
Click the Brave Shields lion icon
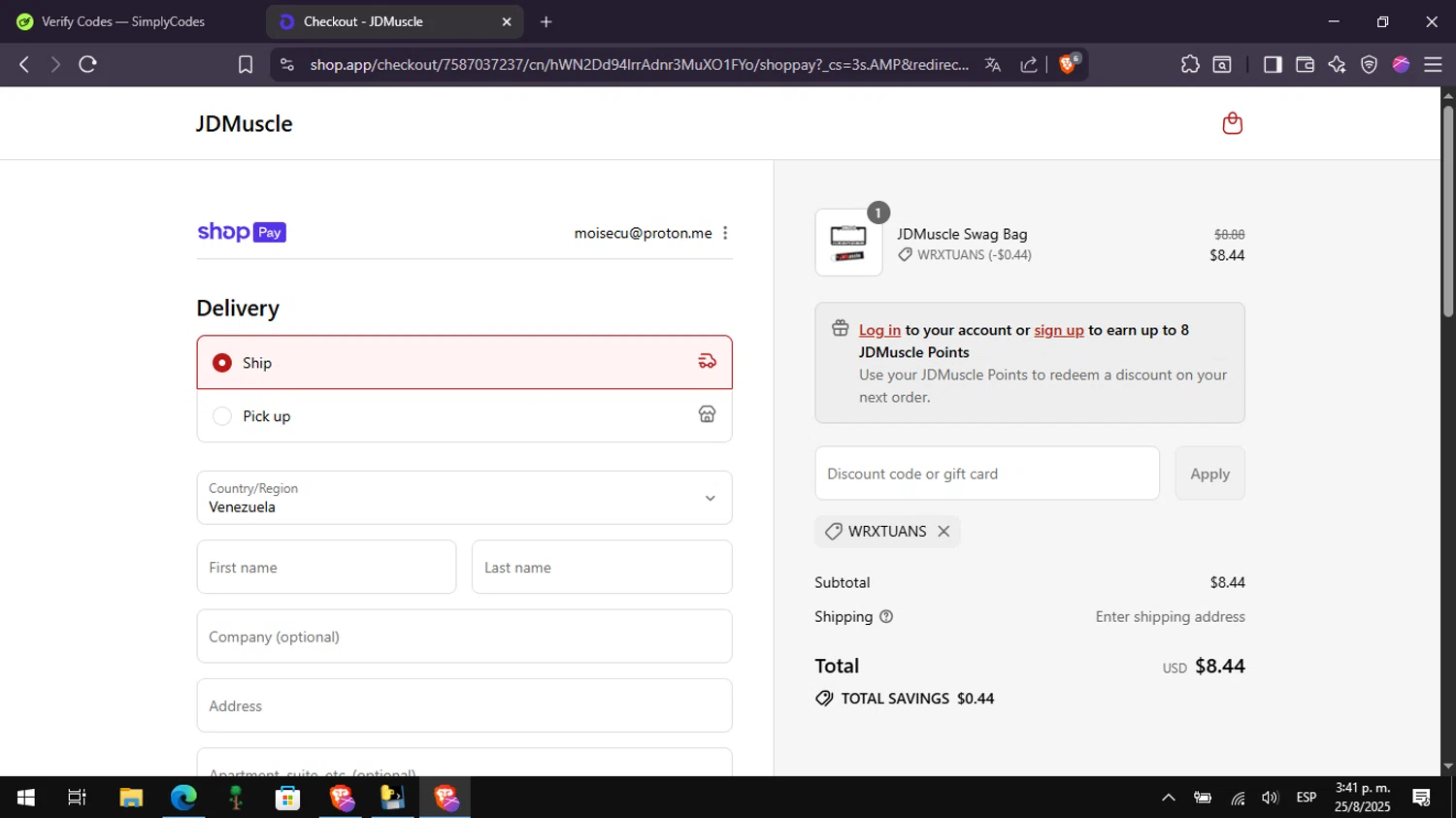coord(1068,64)
